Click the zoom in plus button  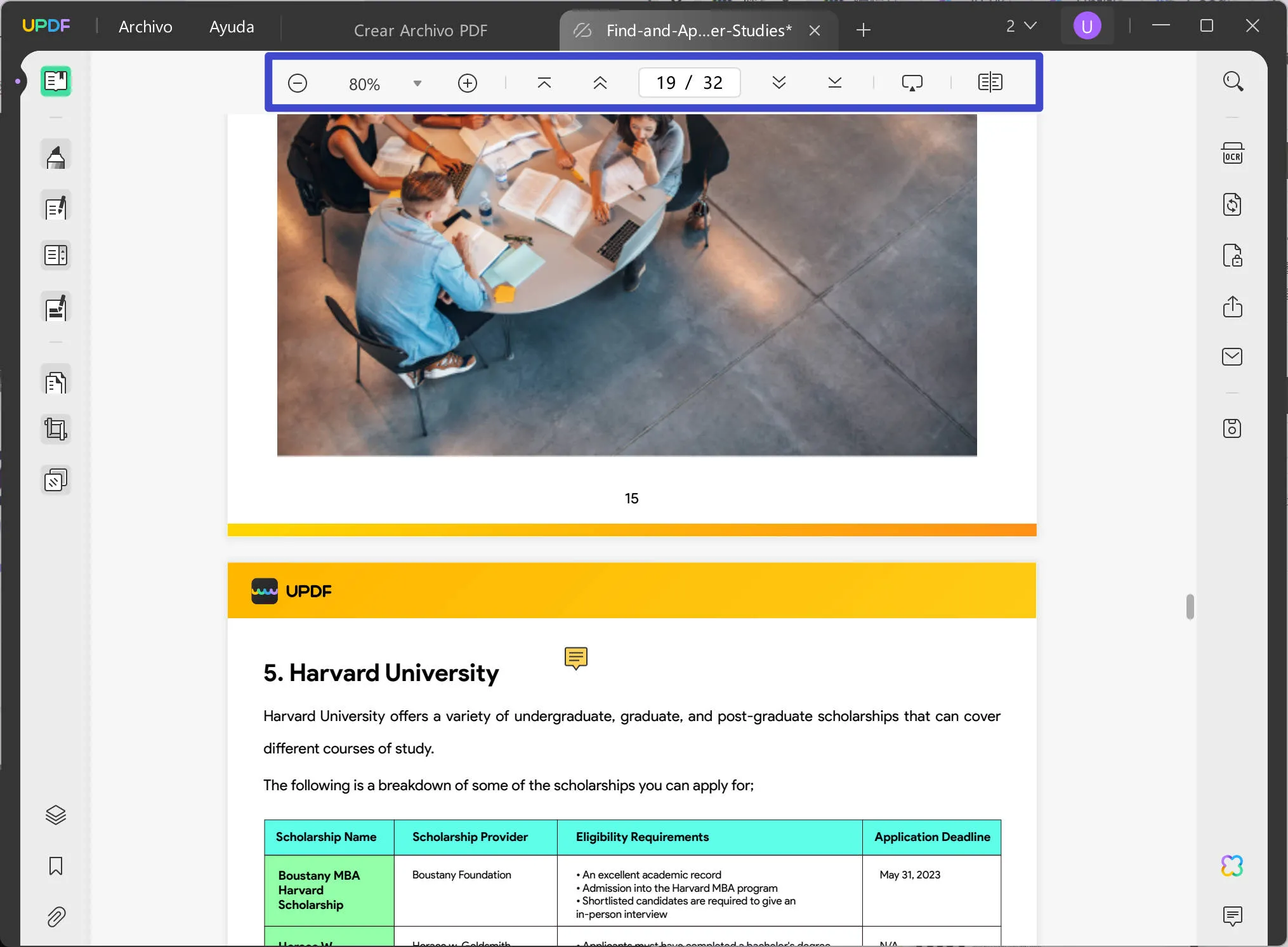(x=467, y=83)
